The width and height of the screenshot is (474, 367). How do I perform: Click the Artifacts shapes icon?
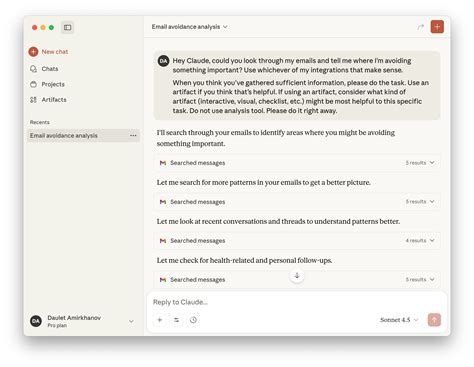(x=33, y=100)
